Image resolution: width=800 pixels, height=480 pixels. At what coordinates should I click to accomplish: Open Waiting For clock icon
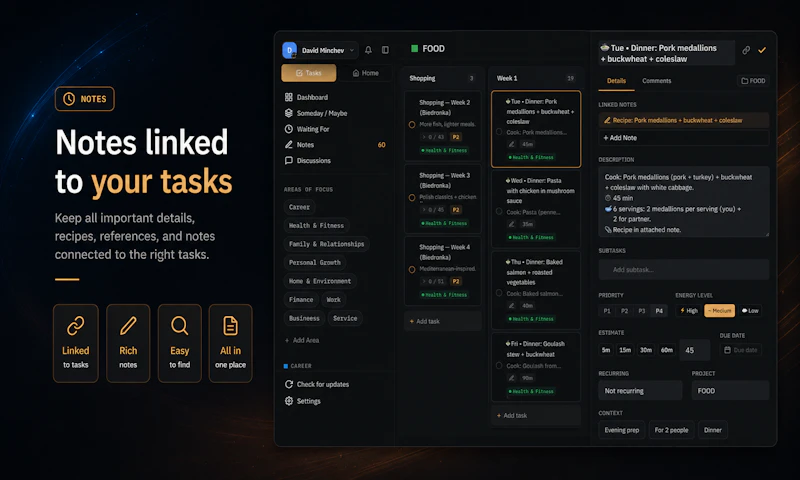289,129
